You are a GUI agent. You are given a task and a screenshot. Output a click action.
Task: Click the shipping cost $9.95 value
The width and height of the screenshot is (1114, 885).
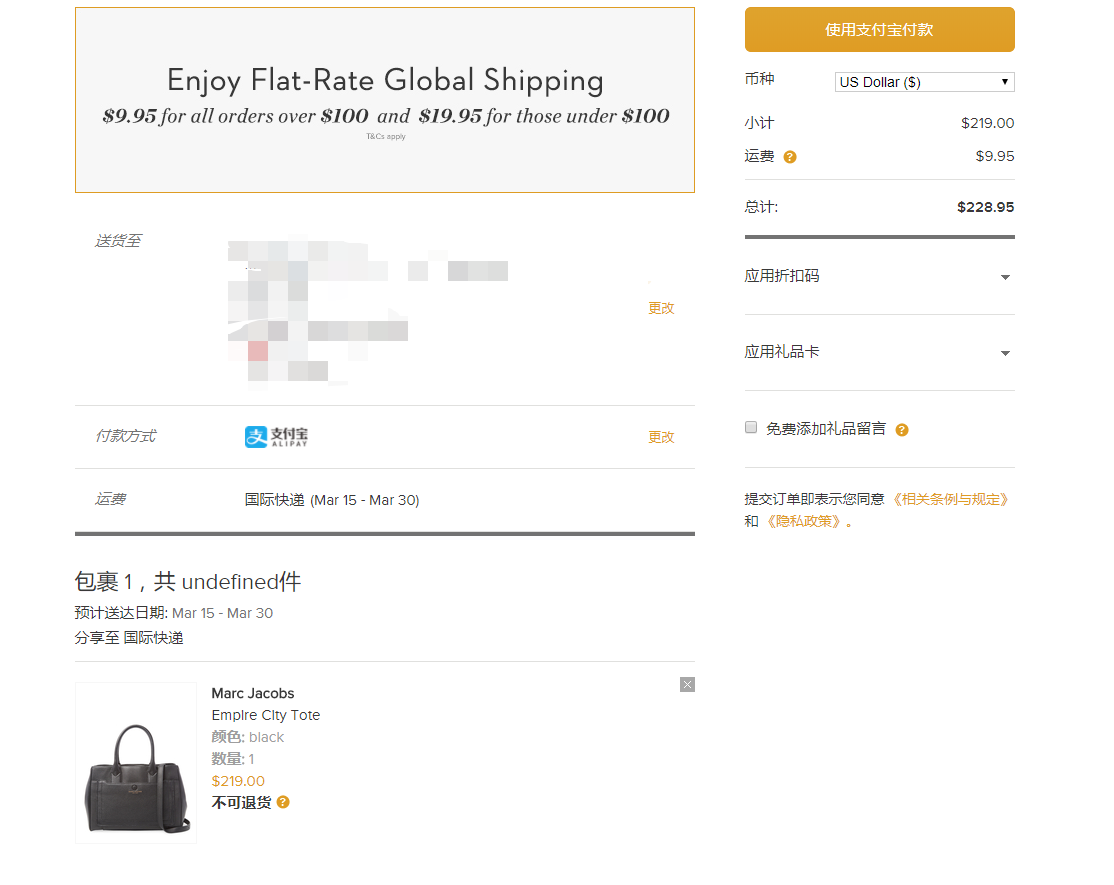tap(995, 156)
